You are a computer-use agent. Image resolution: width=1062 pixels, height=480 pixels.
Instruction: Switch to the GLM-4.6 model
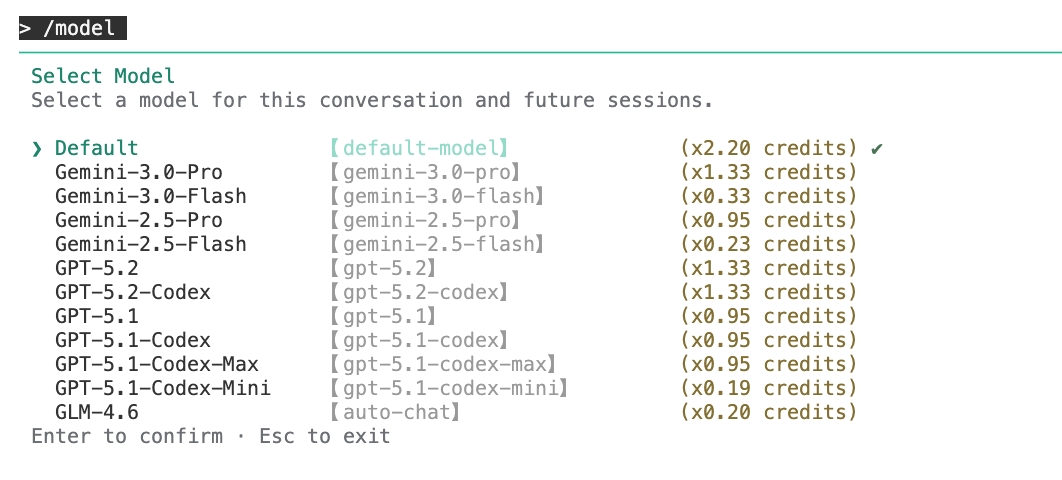point(97,412)
